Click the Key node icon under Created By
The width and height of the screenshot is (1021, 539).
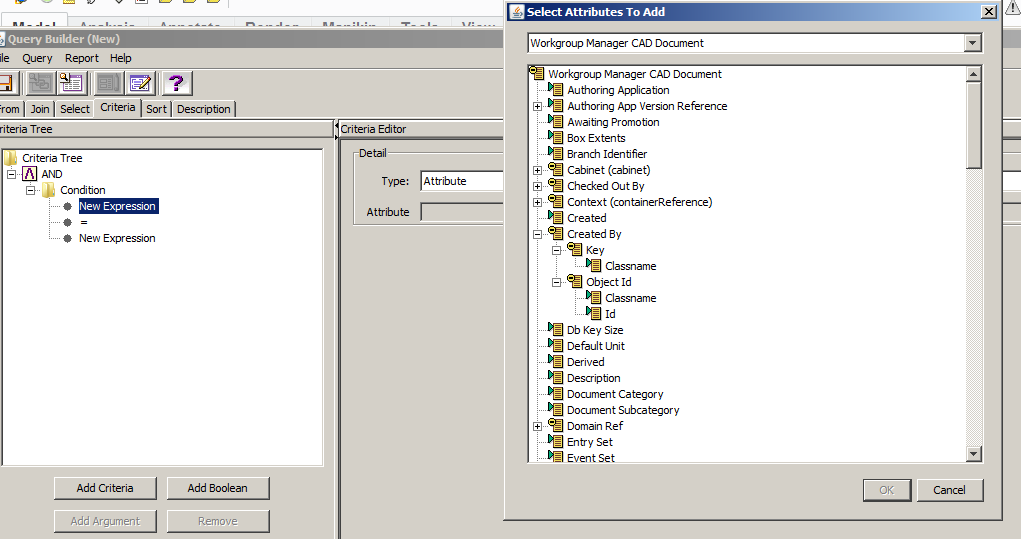[x=574, y=249]
